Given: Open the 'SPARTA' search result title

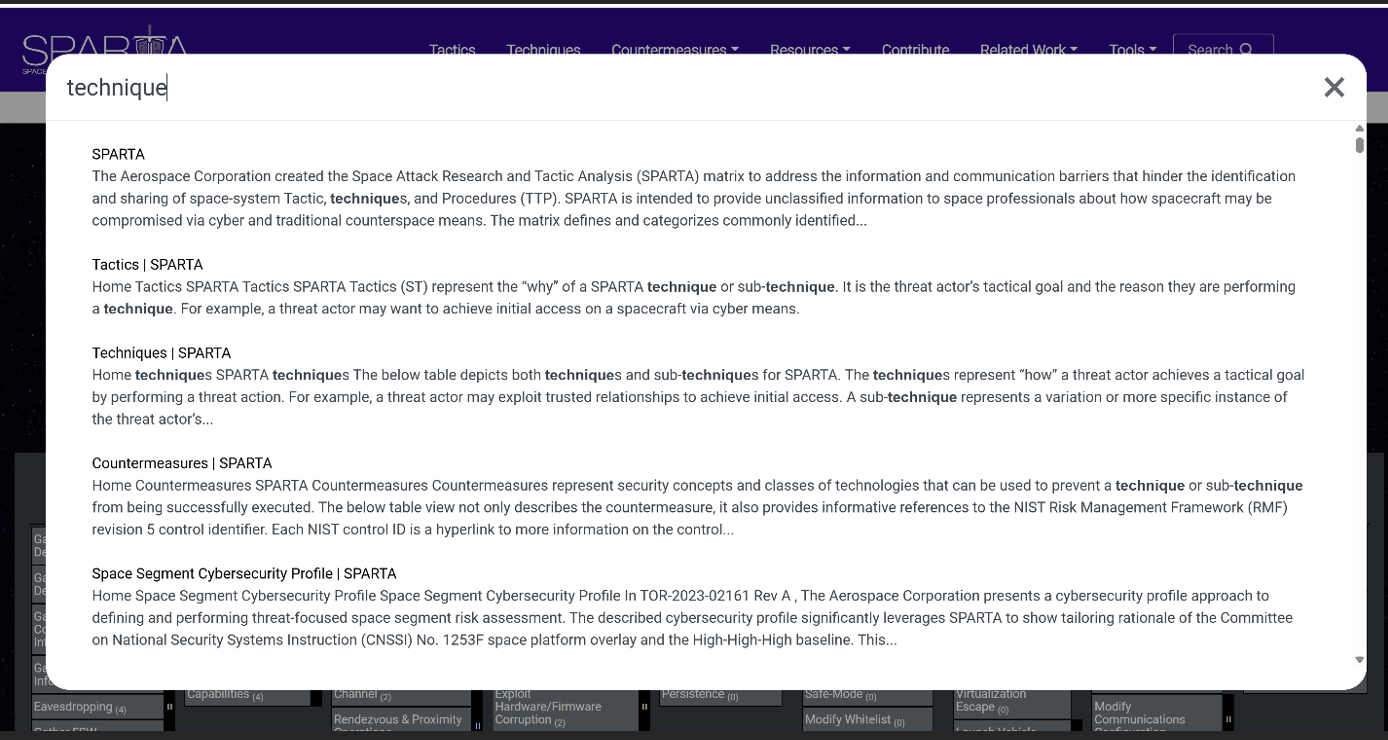Looking at the screenshot, I should [118, 154].
